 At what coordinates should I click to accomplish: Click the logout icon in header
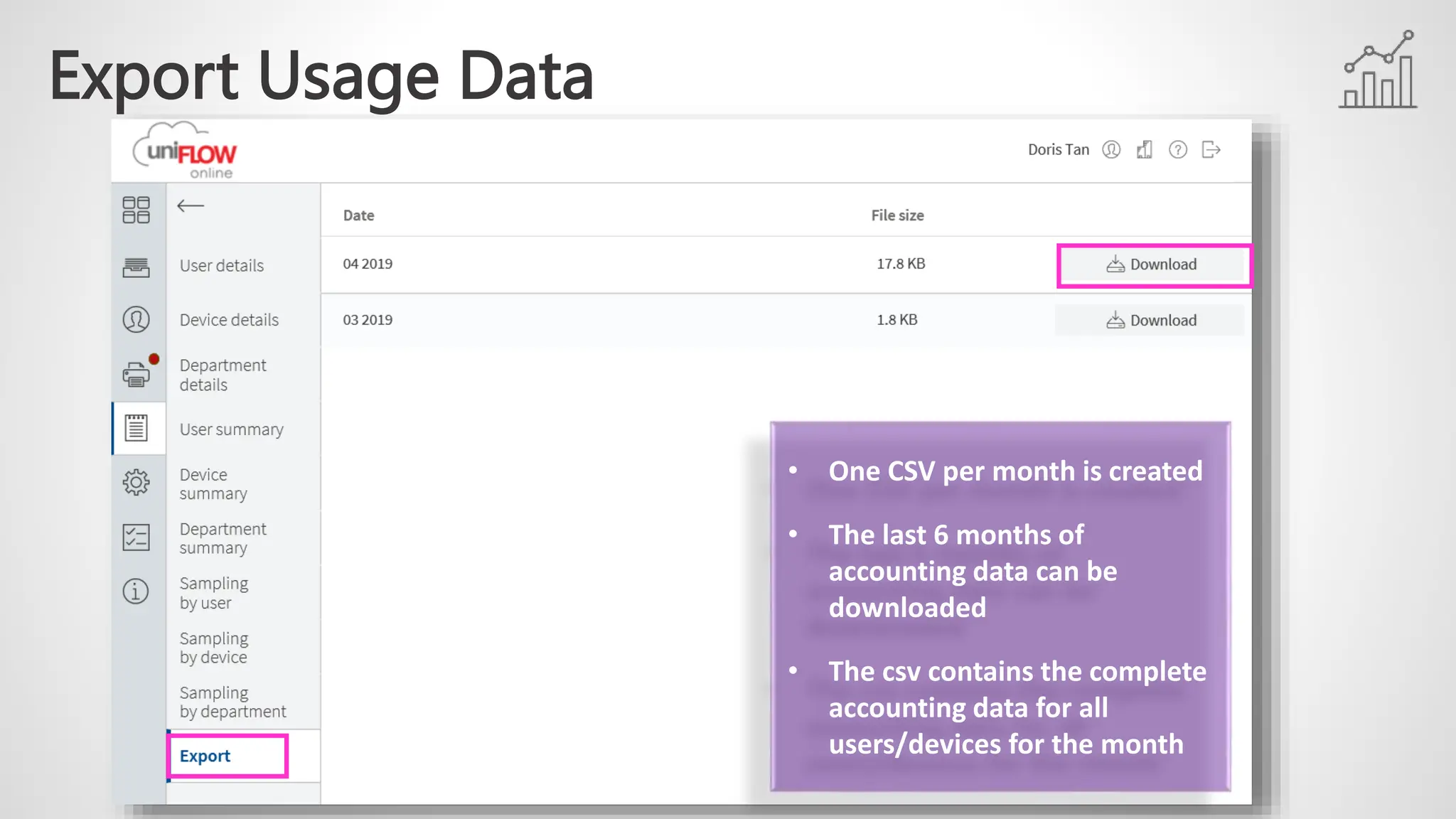coord(1211,150)
